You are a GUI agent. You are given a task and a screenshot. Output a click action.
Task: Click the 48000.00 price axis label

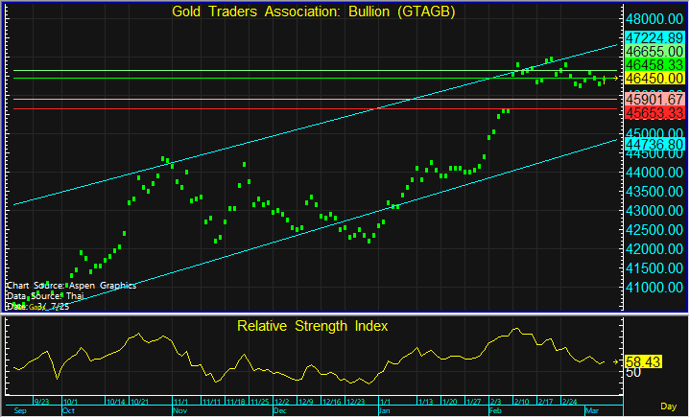coord(655,19)
